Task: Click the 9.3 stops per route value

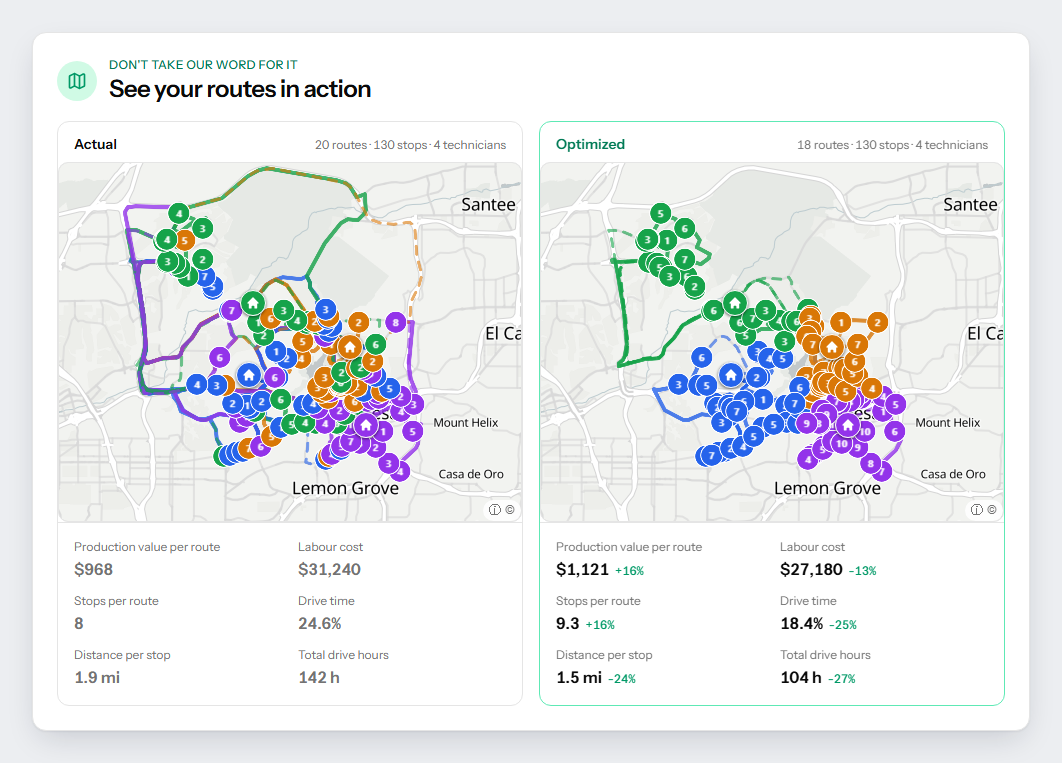Action: point(568,624)
